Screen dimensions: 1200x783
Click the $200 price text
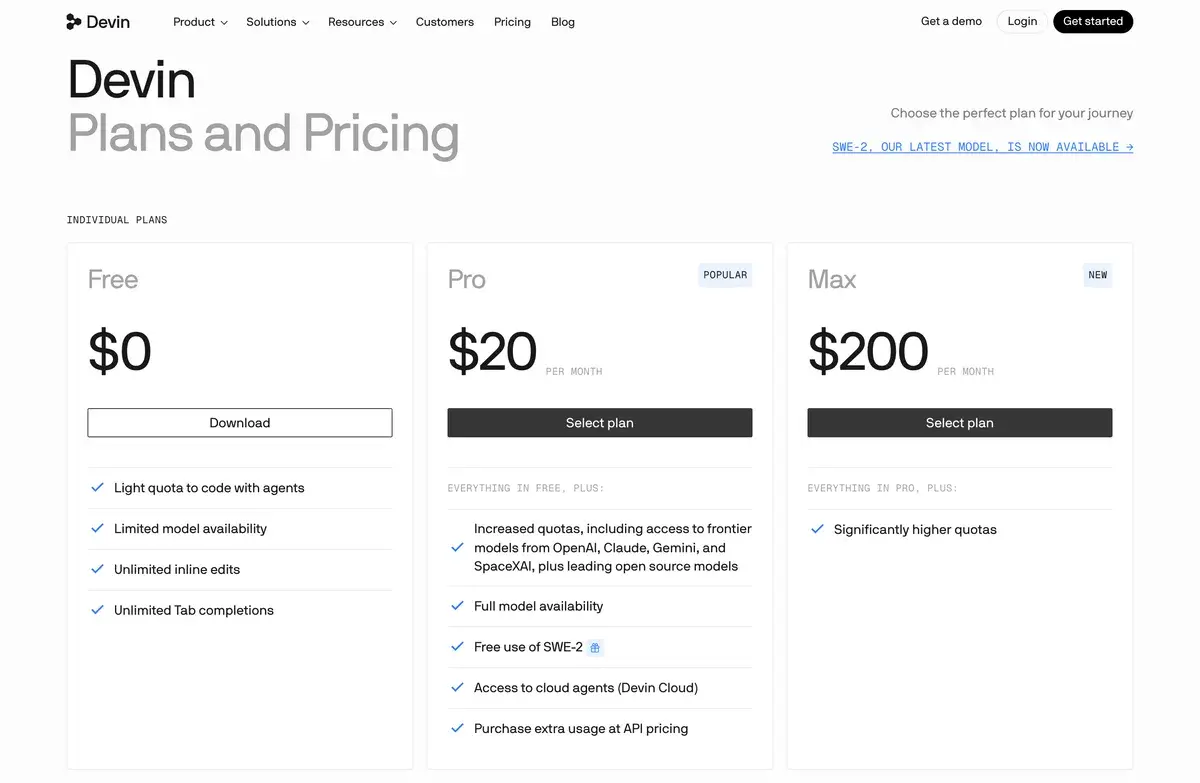pyautogui.click(x=868, y=351)
